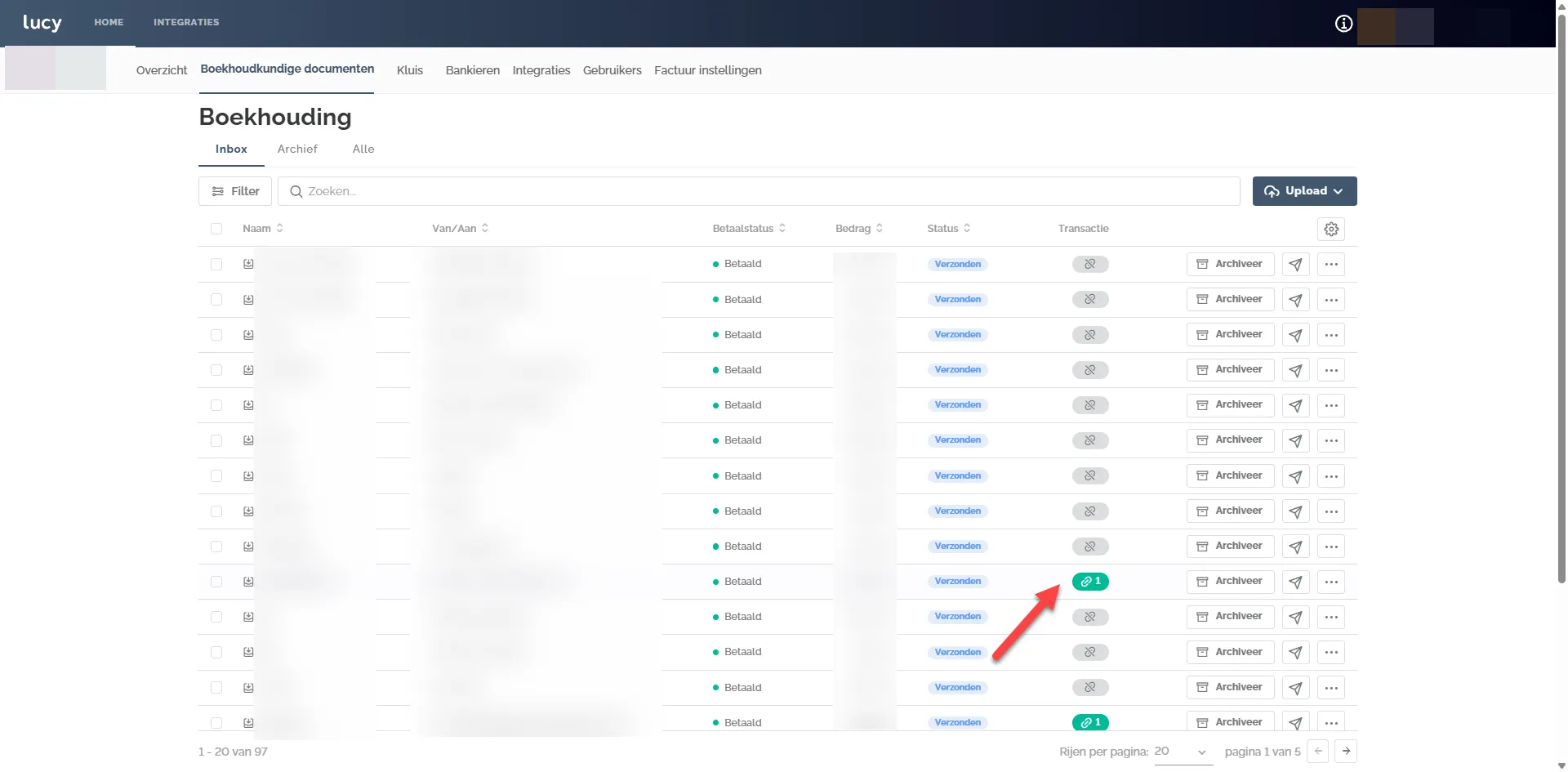
Task: Go to the next page arrow
Action: click(1346, 751)
